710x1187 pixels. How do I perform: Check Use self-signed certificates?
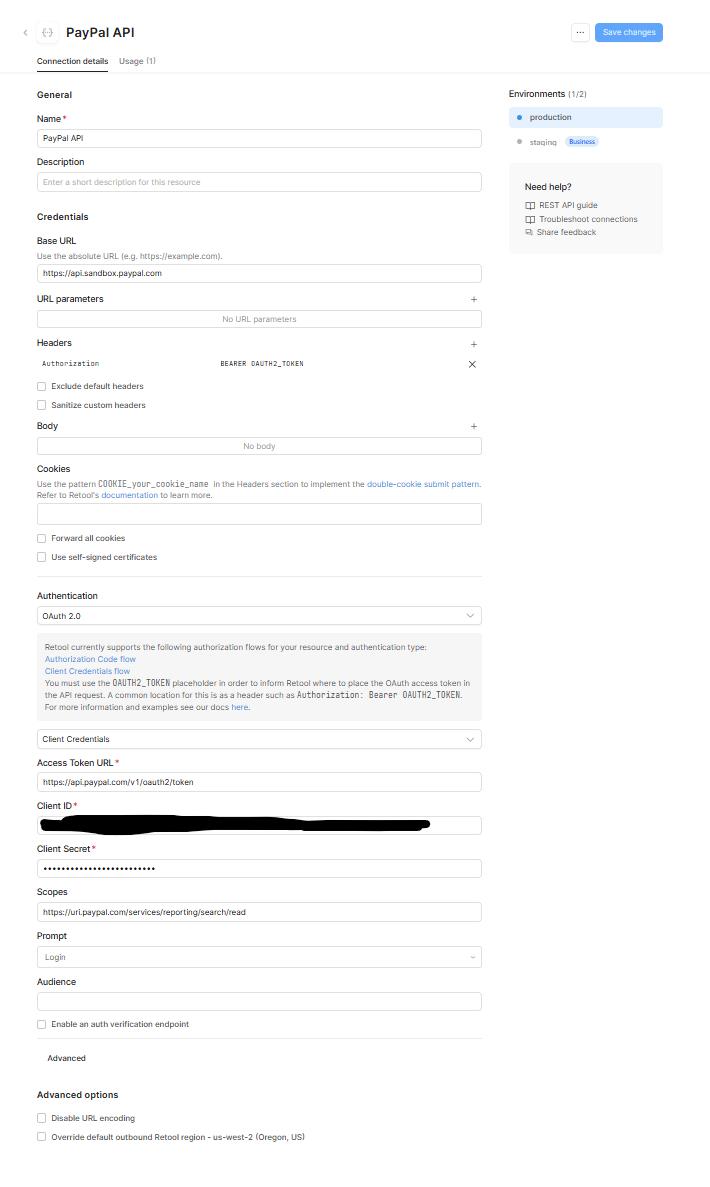pyautogui.click(x=42, y=558)
